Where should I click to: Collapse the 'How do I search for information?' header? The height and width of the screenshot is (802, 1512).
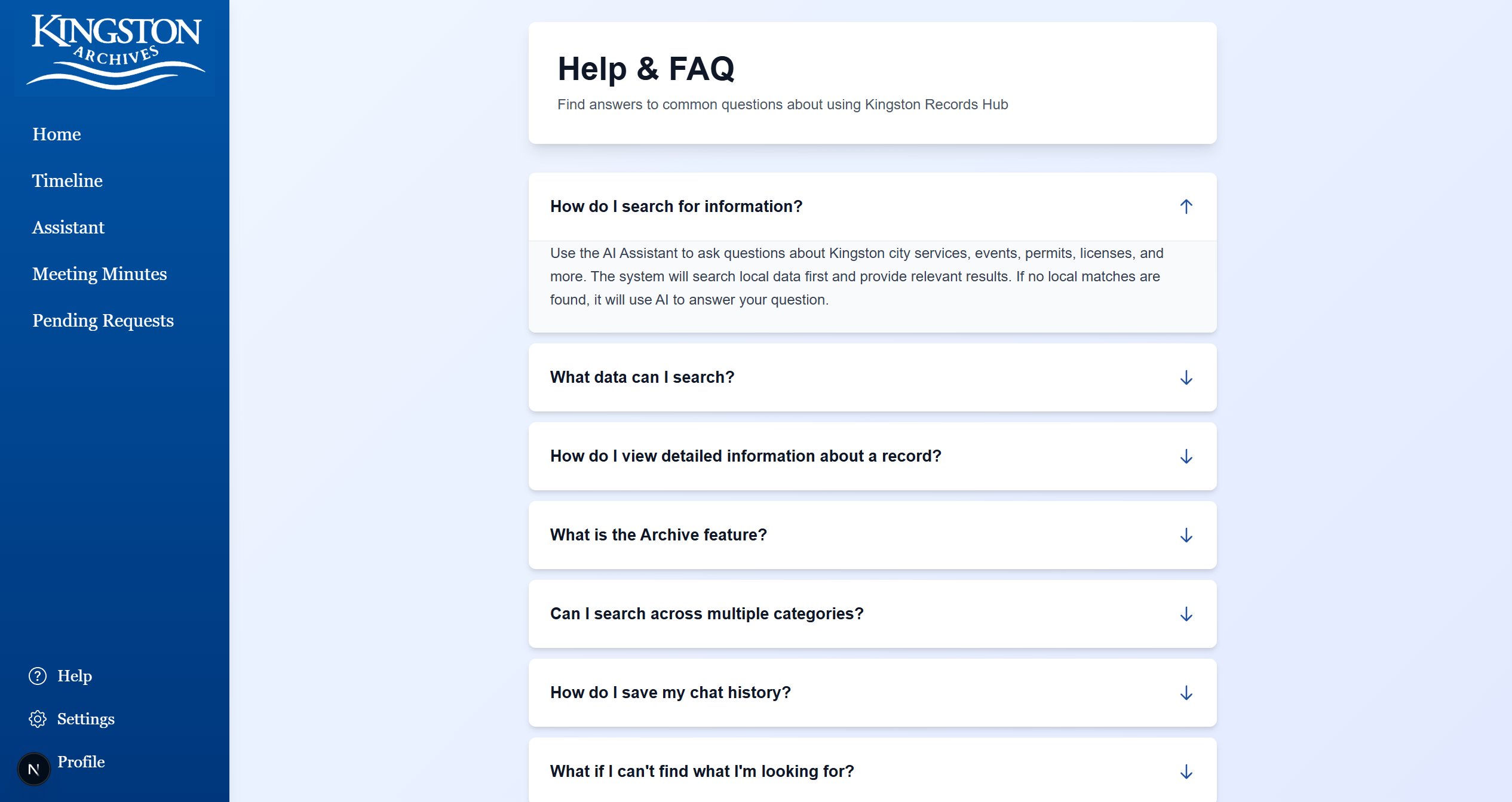click(x=872, y=207)
